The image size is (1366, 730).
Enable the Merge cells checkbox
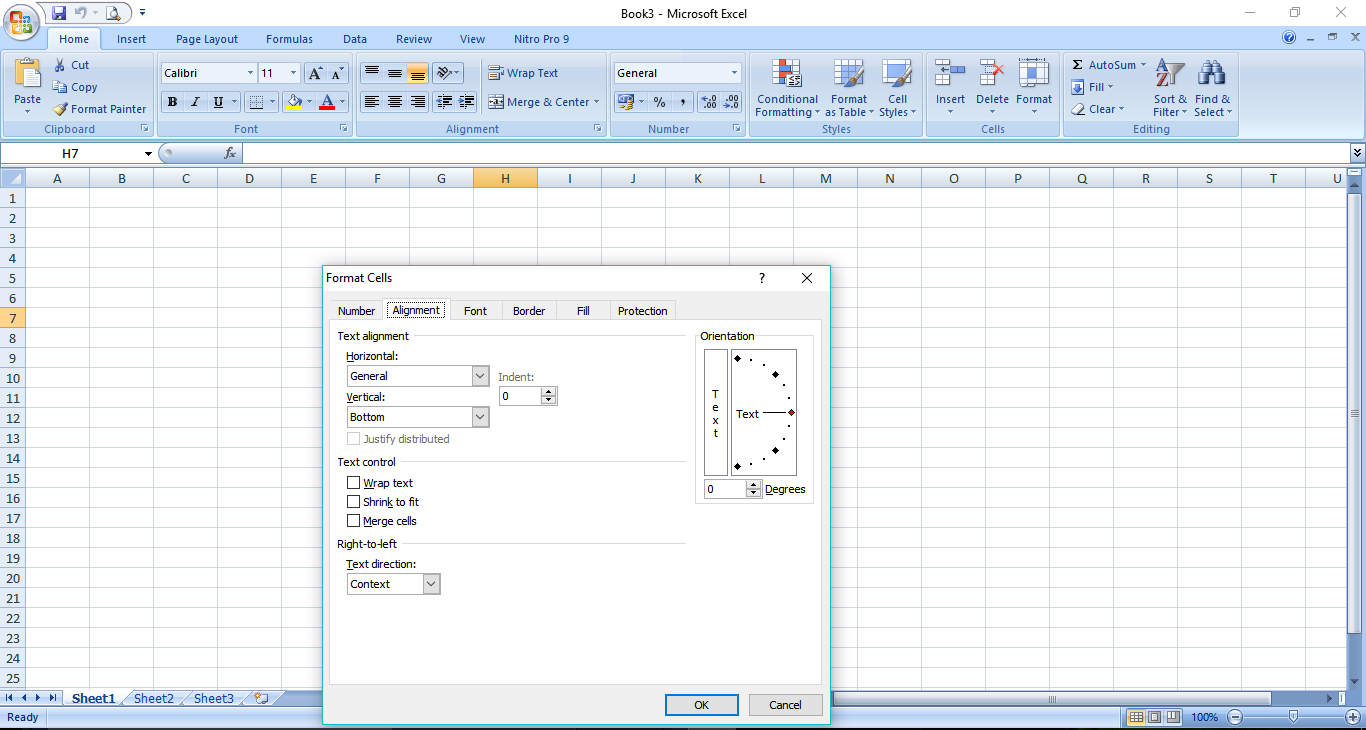point(353,520)
